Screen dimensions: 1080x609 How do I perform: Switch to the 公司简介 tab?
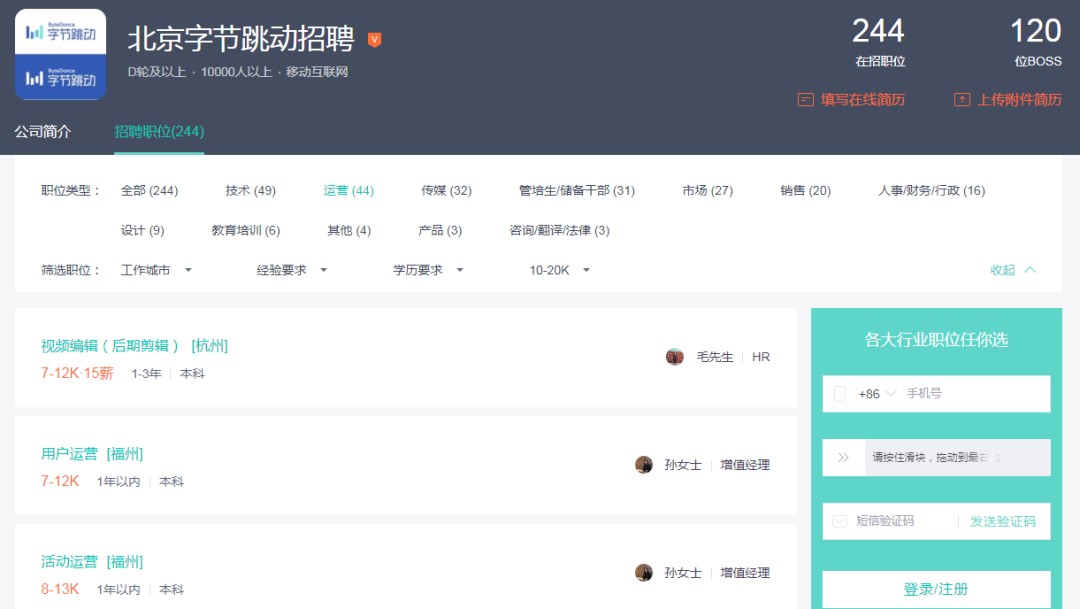pos(43,132)
